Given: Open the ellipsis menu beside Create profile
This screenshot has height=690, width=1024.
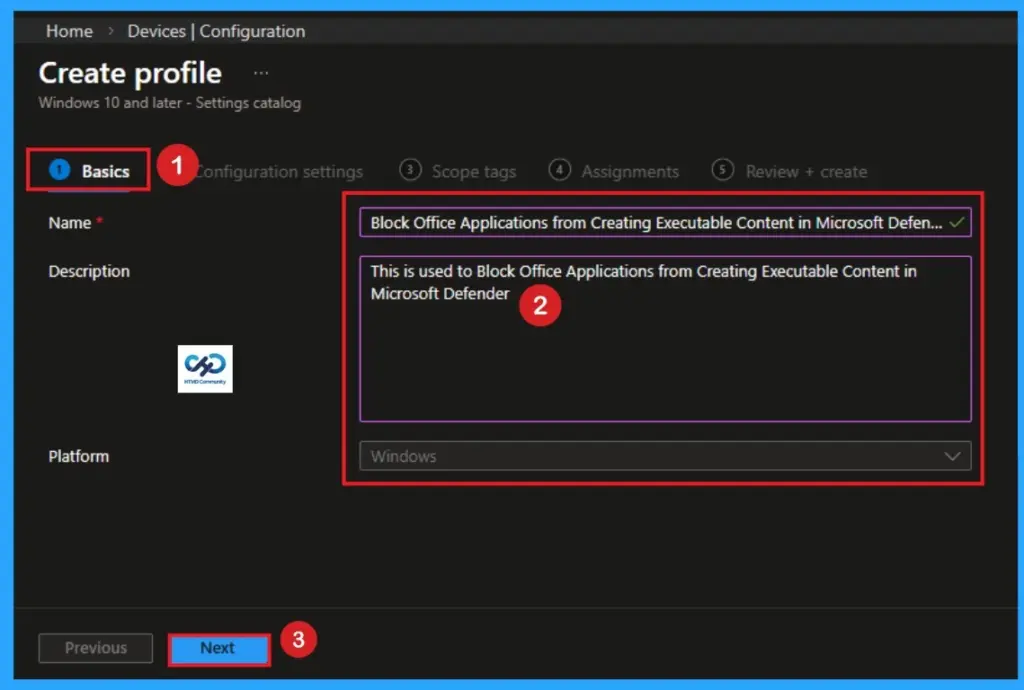Looking at the screenshot, I should tap(259, 70).
